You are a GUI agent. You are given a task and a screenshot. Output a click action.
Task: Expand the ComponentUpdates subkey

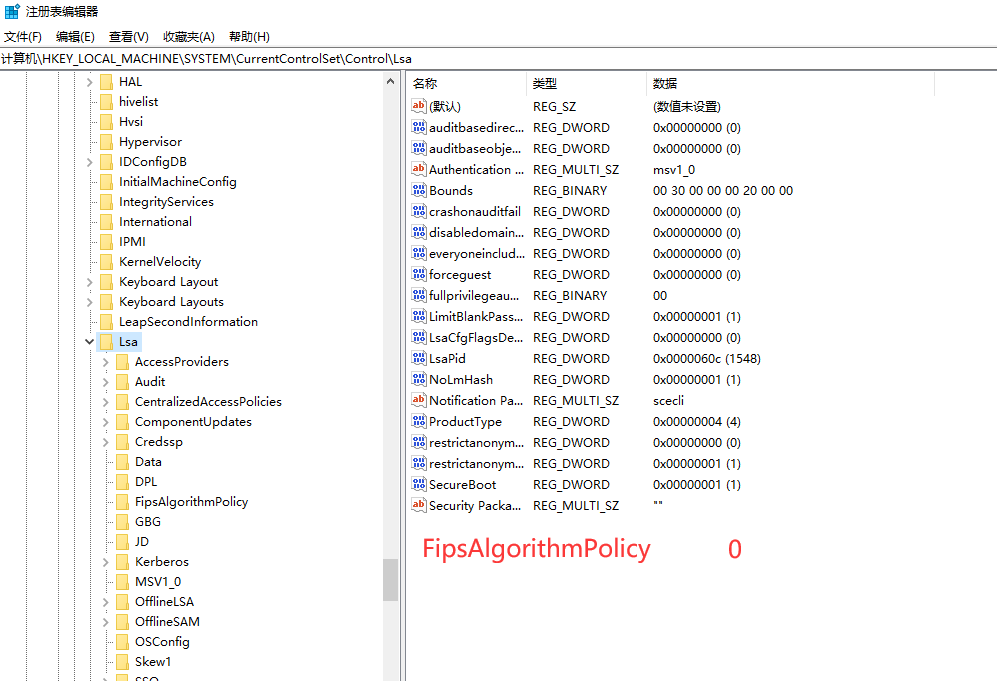(x=106, y=422)
